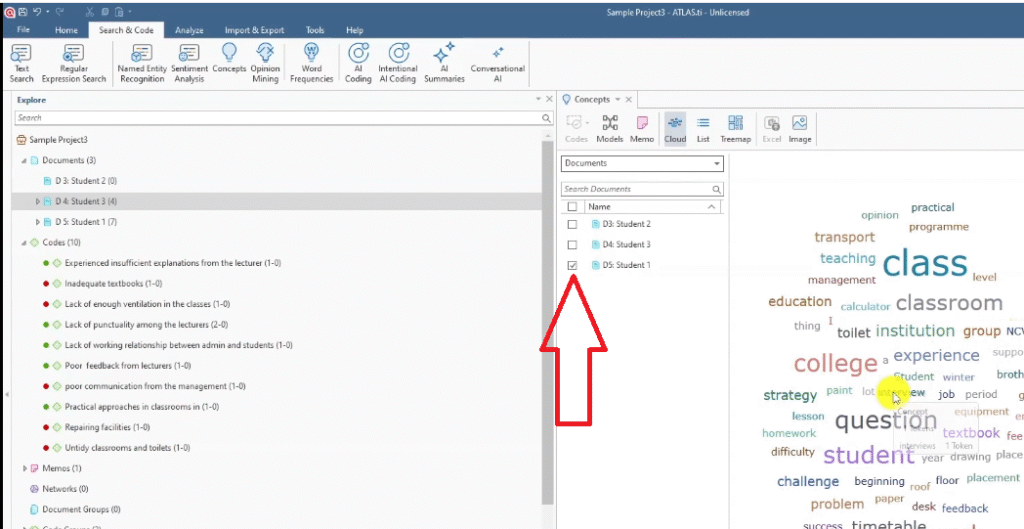
Task: Expand D 5: Student 1 document node
Action: (38, 222)
